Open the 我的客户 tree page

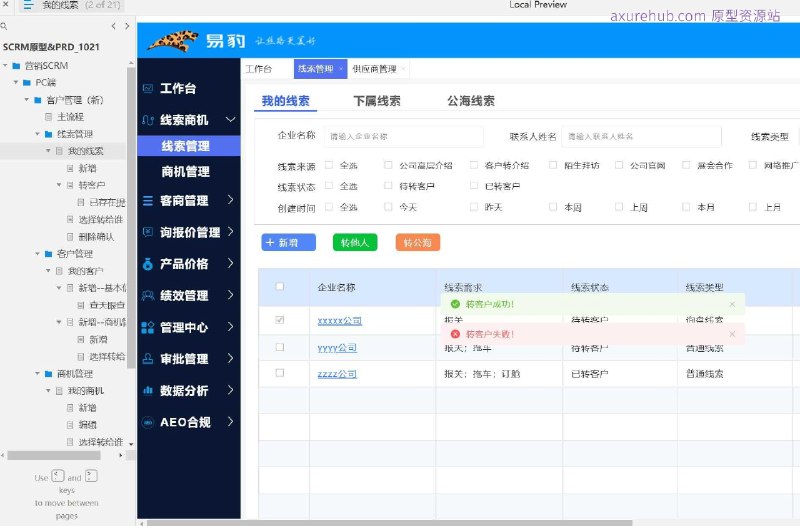click(x=86, y=271)
